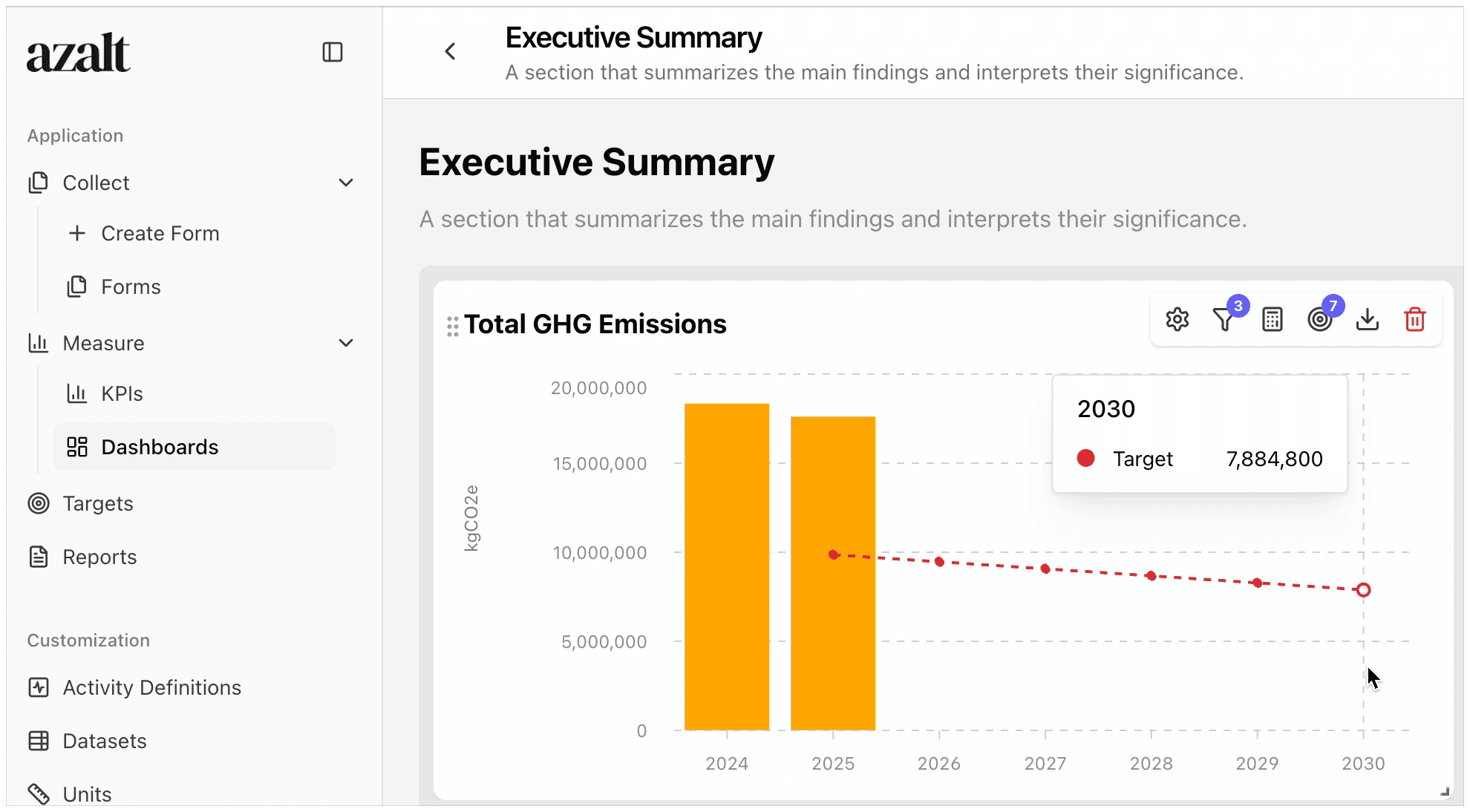Delete chart using red trash icon
Screen dimensions: 1470x812
[1414, 319]
